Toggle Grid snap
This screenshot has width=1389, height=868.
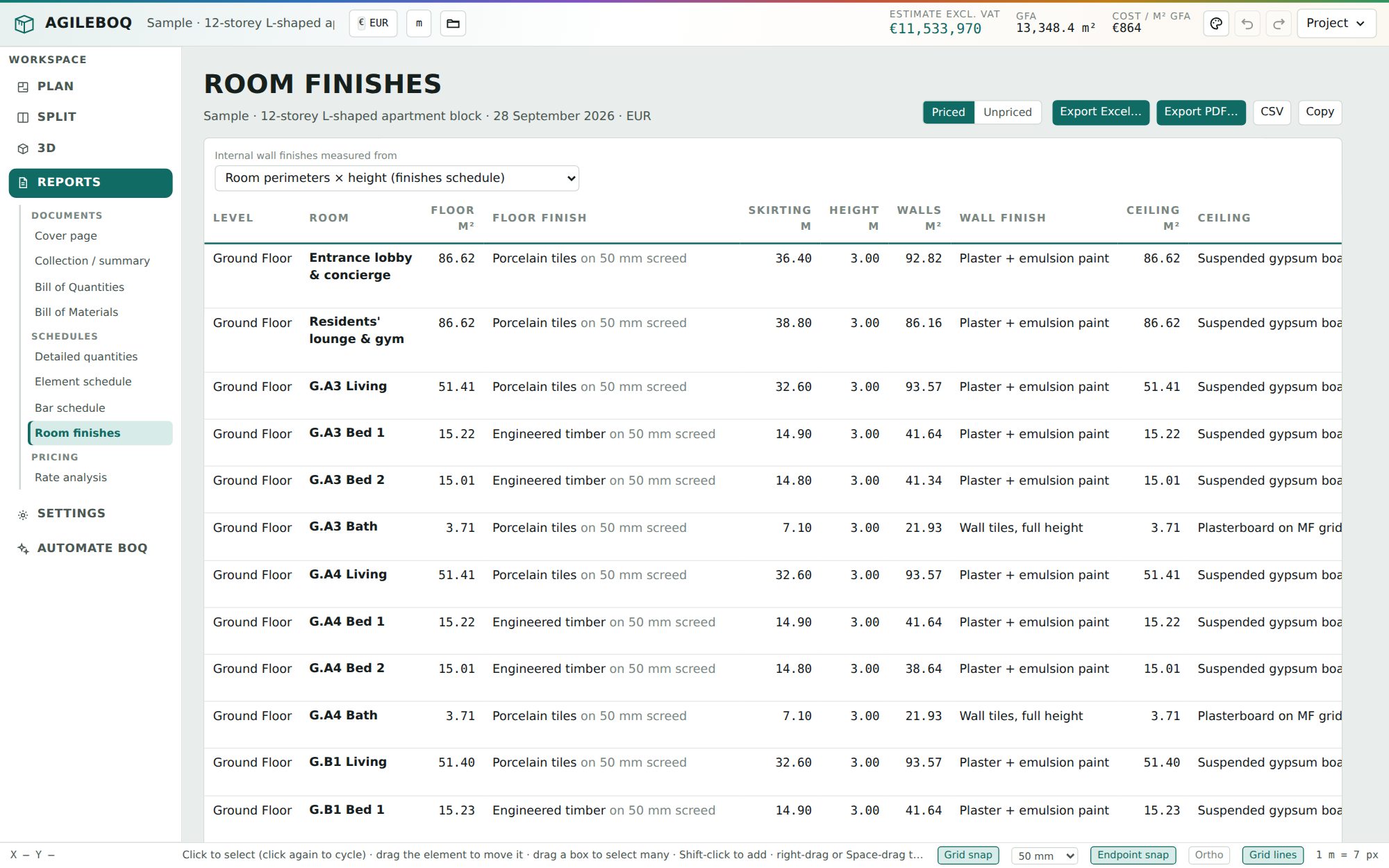(967, 855)
